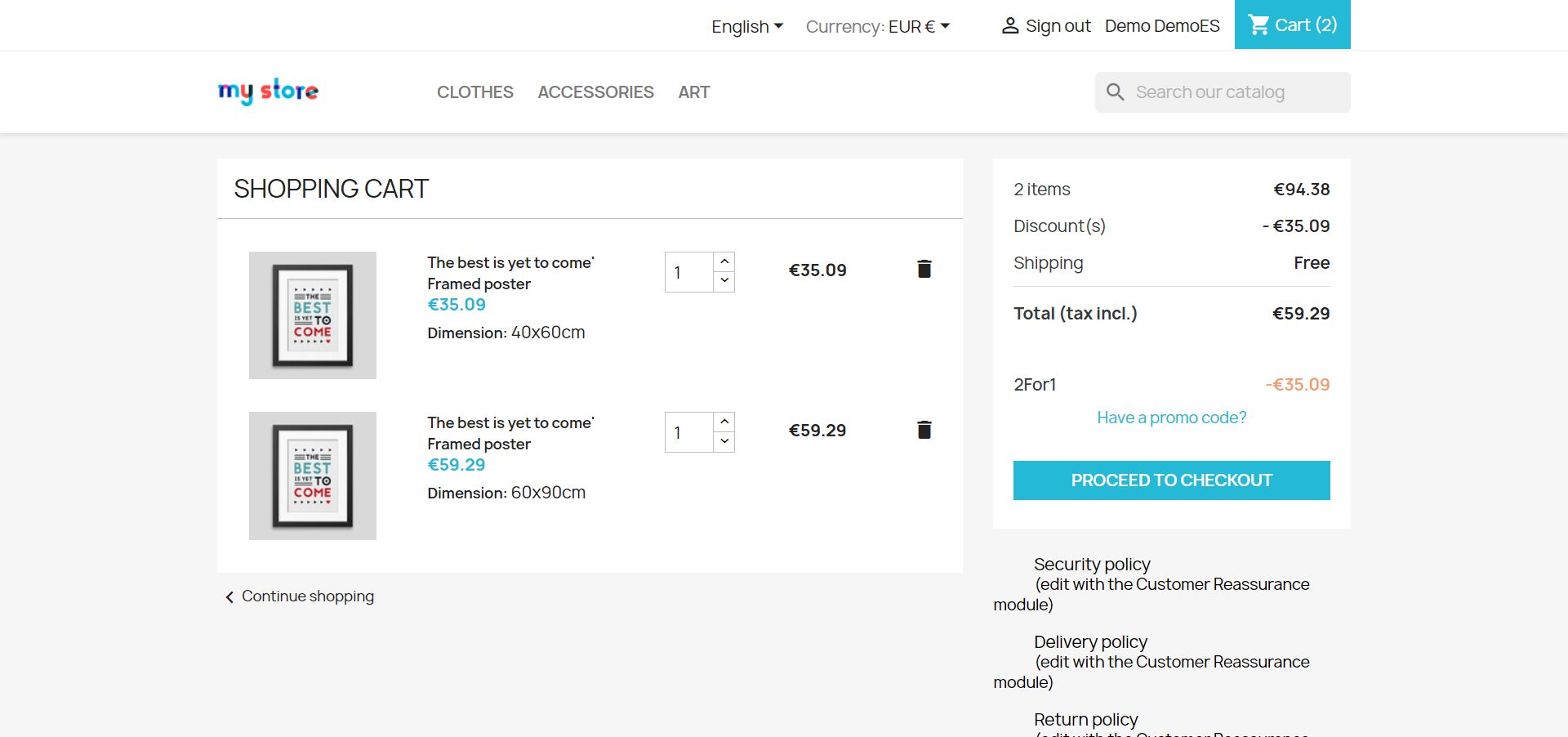
Task: Click the magnifier search icon
Action: (x=1115, y=92)
